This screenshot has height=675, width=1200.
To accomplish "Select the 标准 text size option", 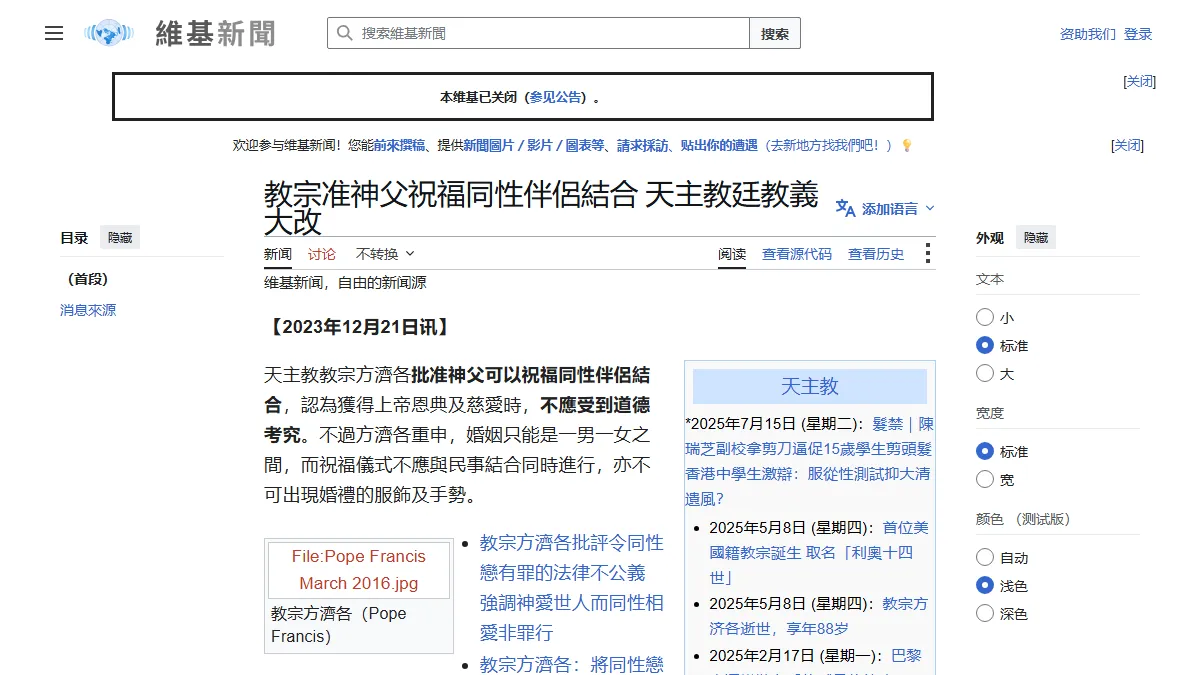I will click(985, 345).
